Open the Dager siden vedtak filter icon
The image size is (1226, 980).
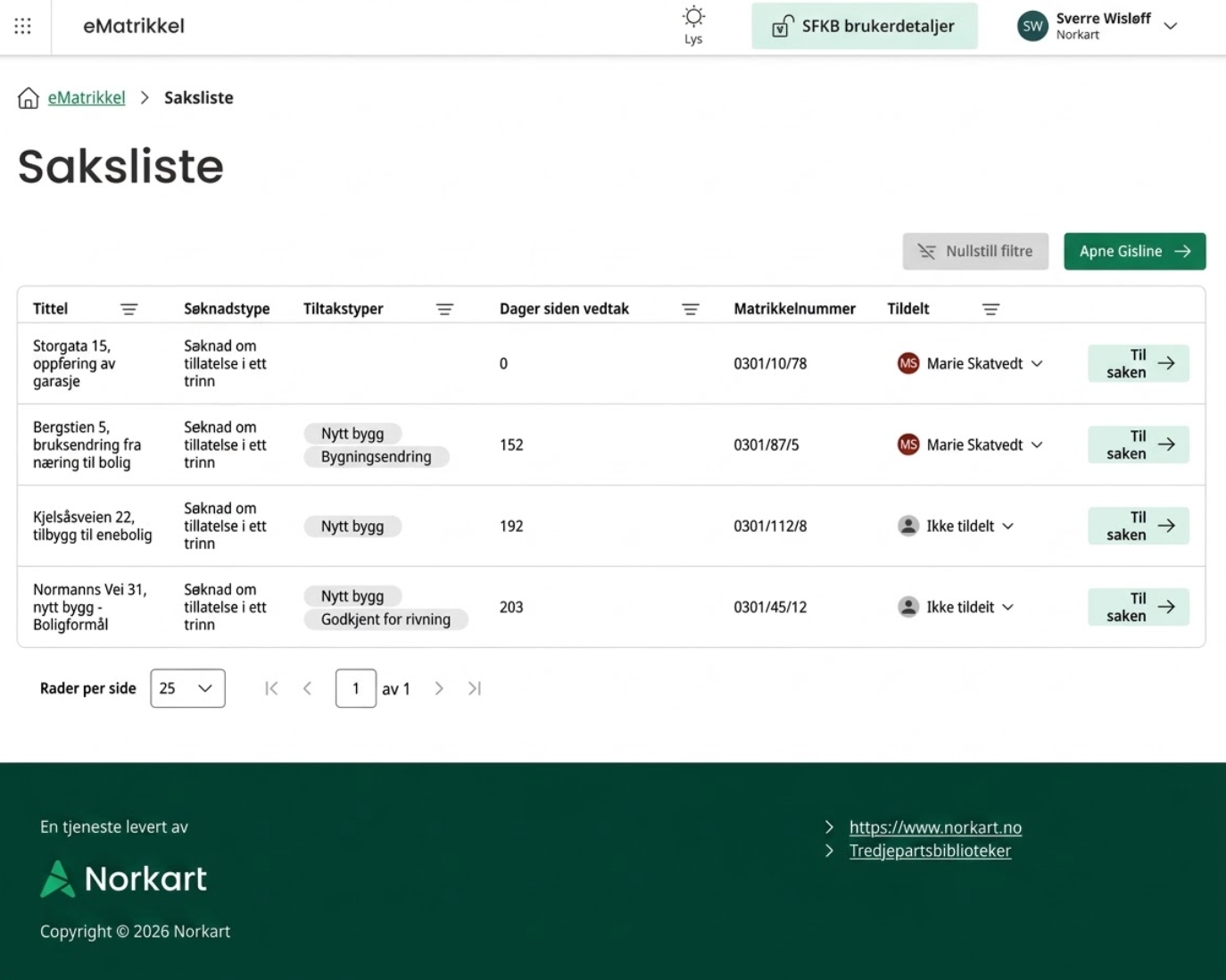691,309
